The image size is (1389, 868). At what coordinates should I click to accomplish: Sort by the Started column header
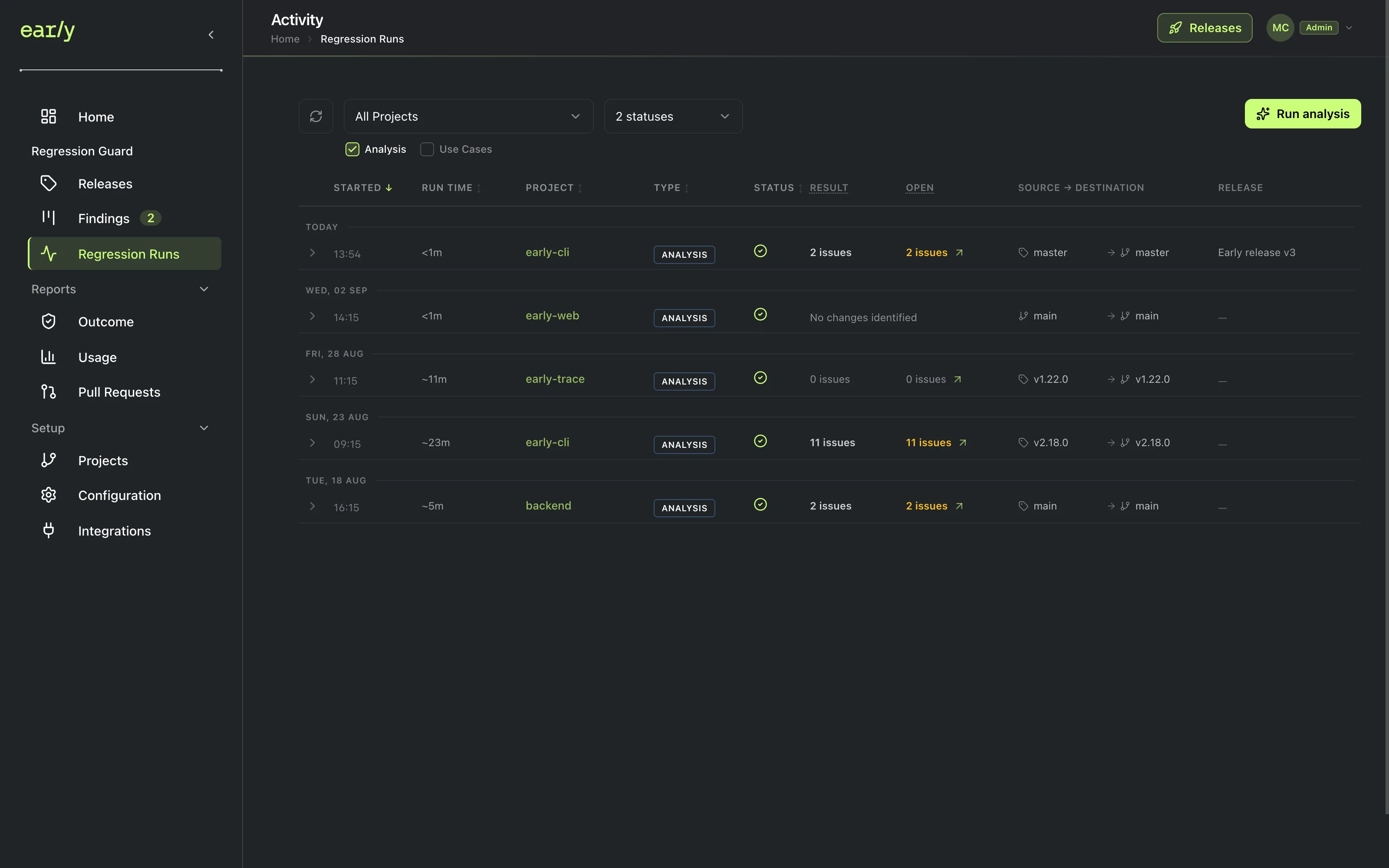coord(363,188)
